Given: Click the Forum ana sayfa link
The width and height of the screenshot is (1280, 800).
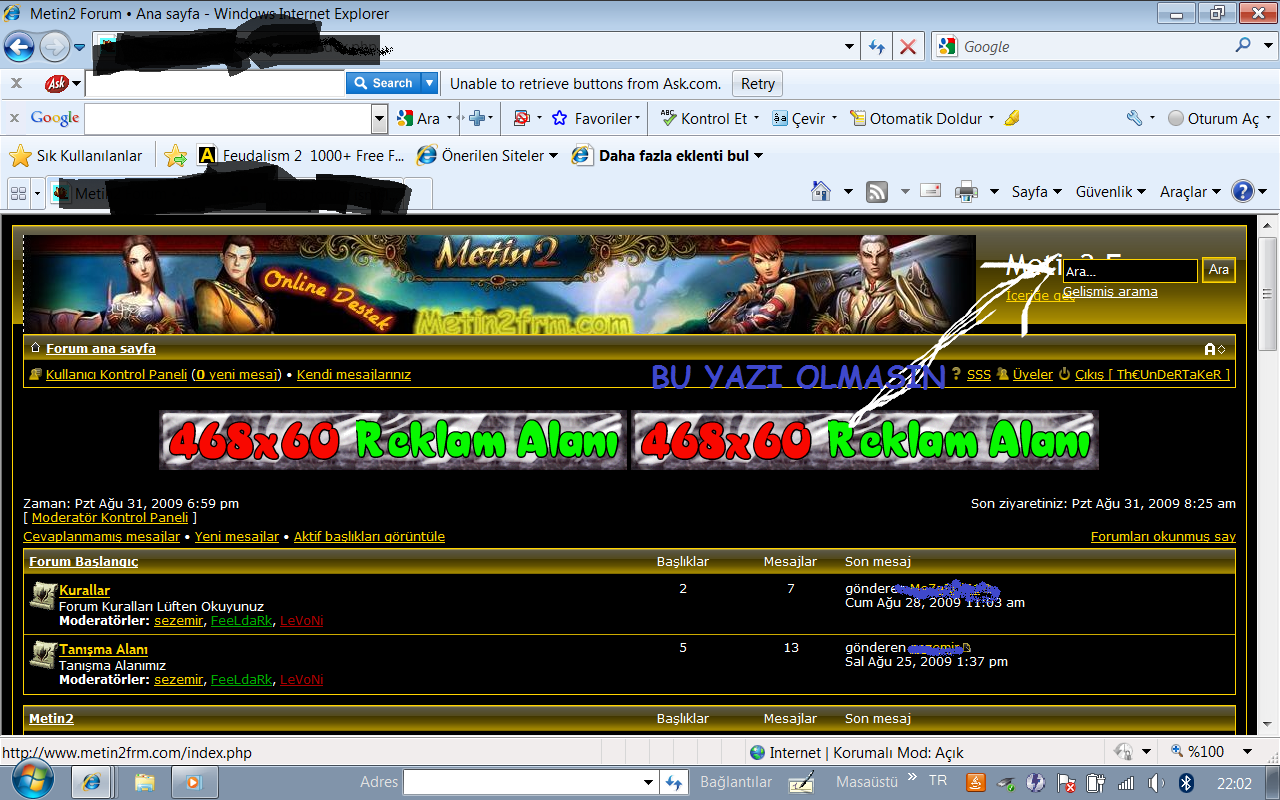Looking at the screenshot, I should (101, 349).
